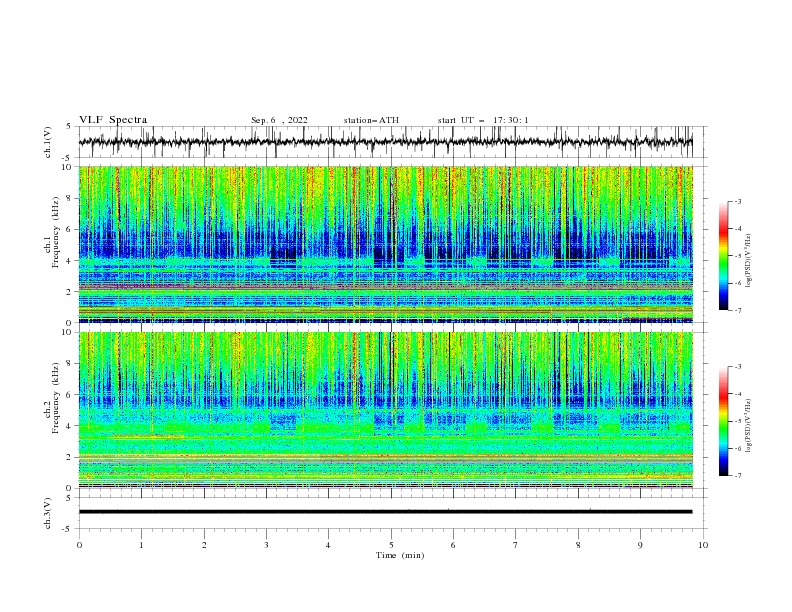Click the "start UT = 17:30:1" text

pos(483,120)
